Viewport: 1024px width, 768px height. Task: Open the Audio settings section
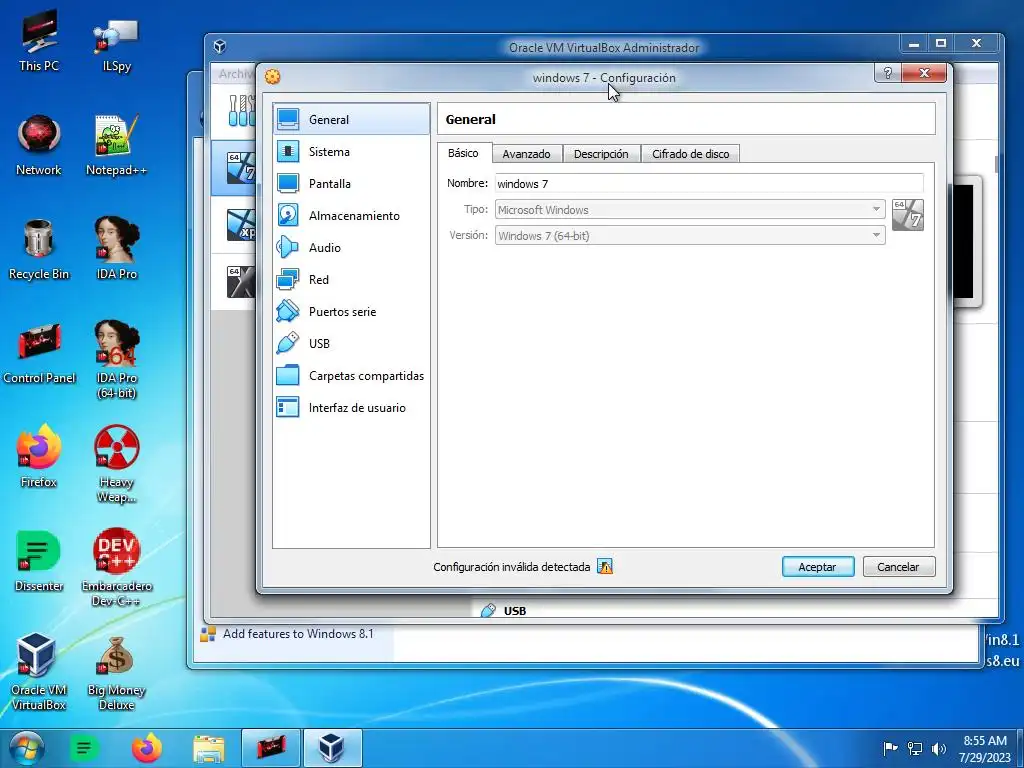[351, 248]
